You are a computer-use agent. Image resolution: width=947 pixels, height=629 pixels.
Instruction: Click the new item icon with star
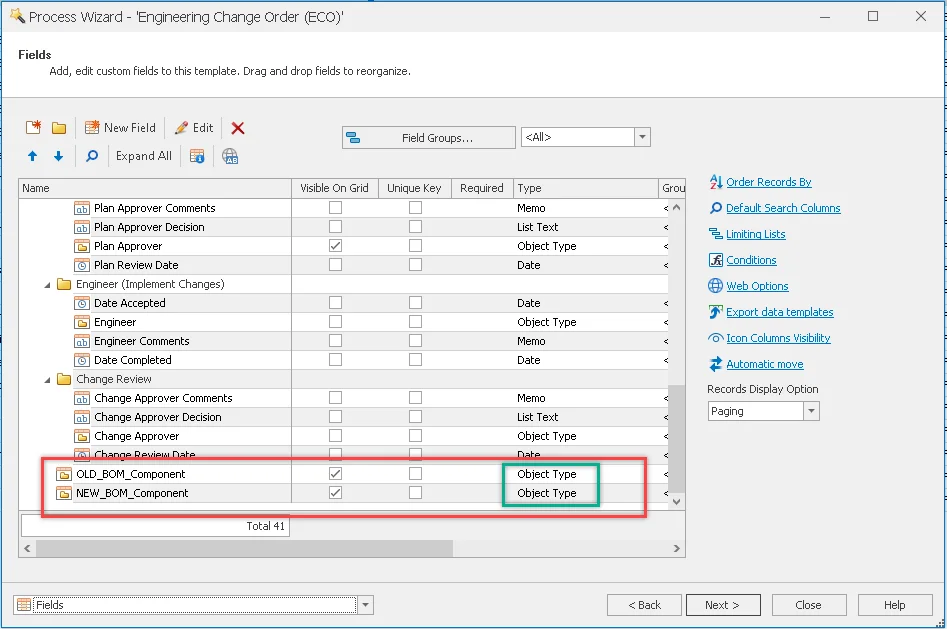(x=34, y=128)
